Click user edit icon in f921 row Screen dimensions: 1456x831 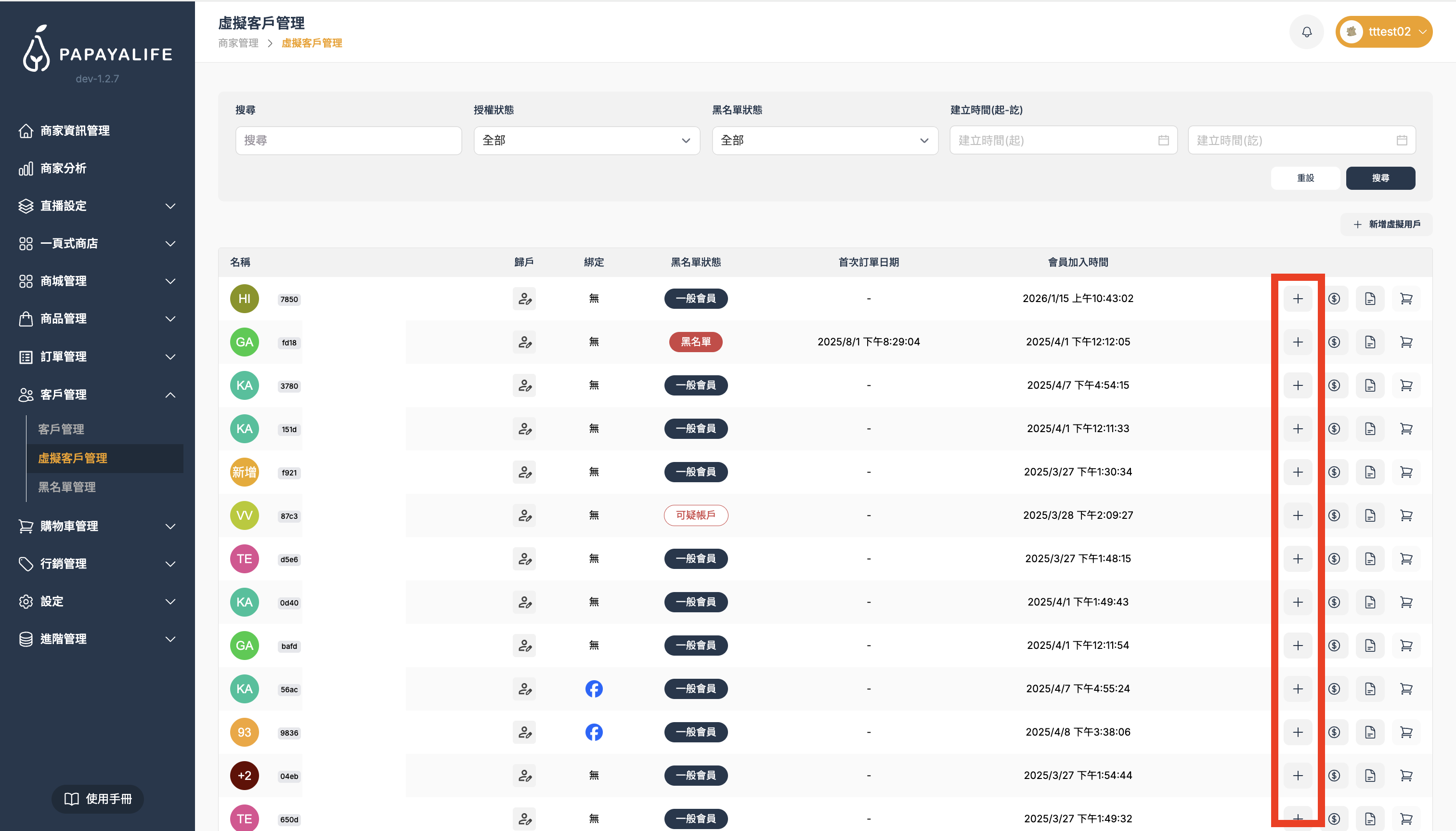pyautogui.click(x=524, y=472)
